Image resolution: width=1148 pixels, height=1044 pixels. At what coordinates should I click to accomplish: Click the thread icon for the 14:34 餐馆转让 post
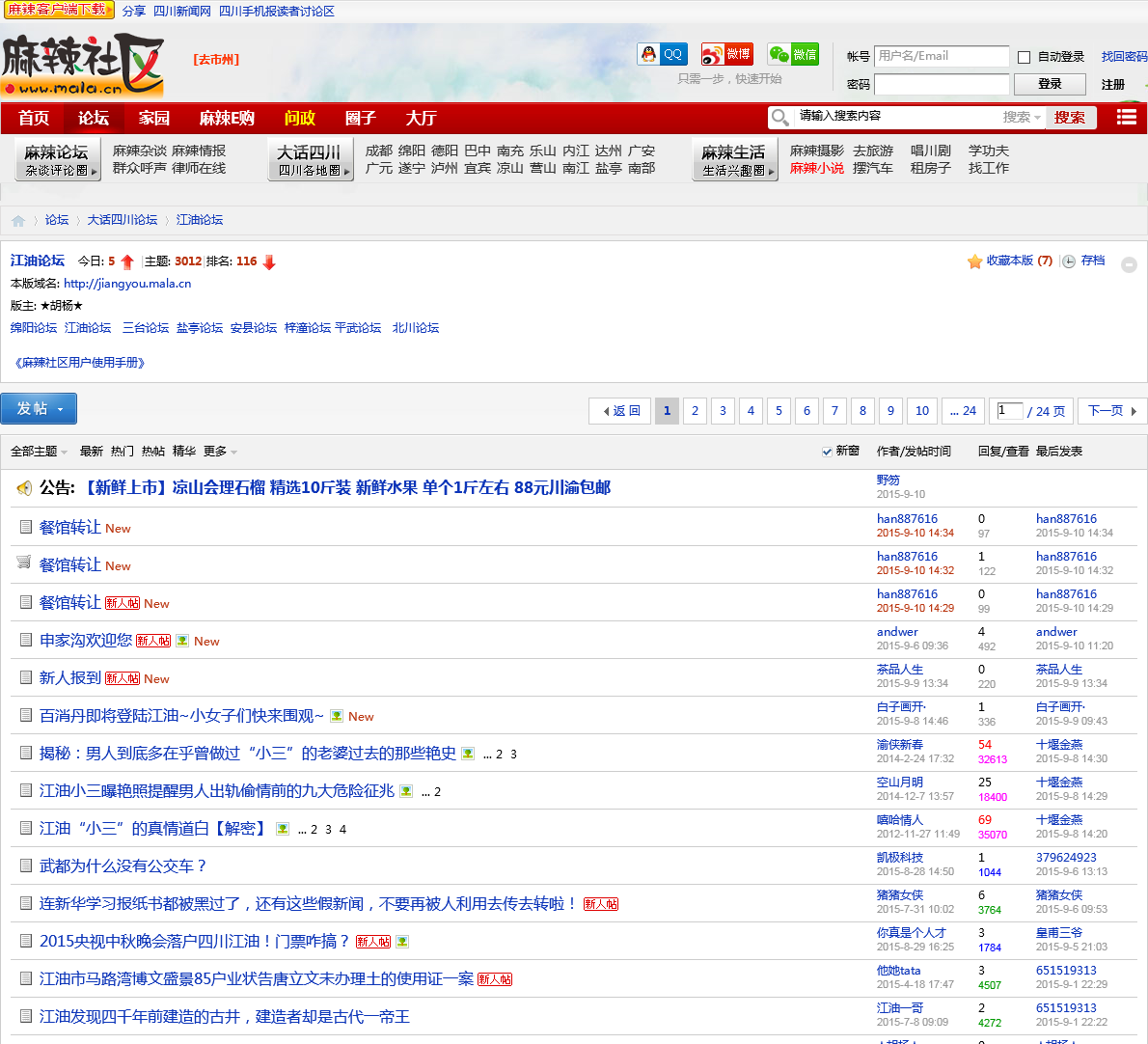coord(26,527)
